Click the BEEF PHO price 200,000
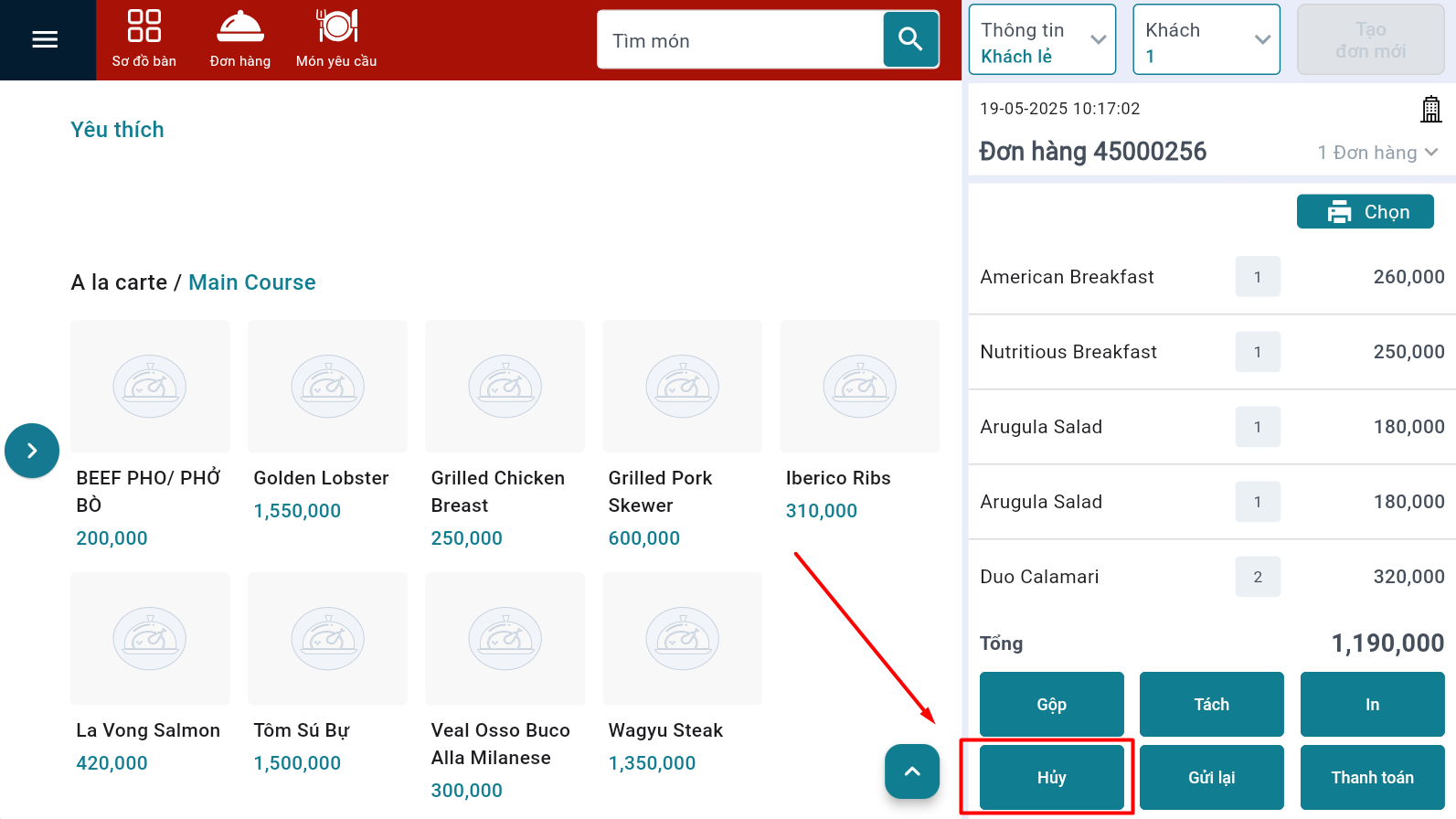The width and height of the screenshot is (1456, 819). point(112,538)
